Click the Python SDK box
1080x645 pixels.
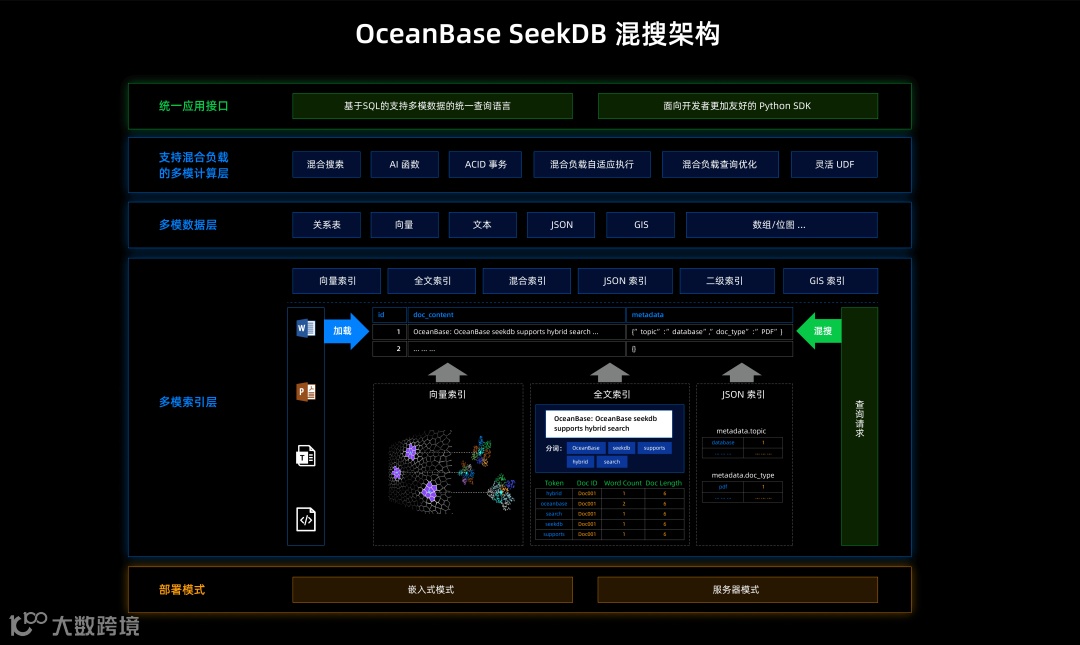click(738, 106)
